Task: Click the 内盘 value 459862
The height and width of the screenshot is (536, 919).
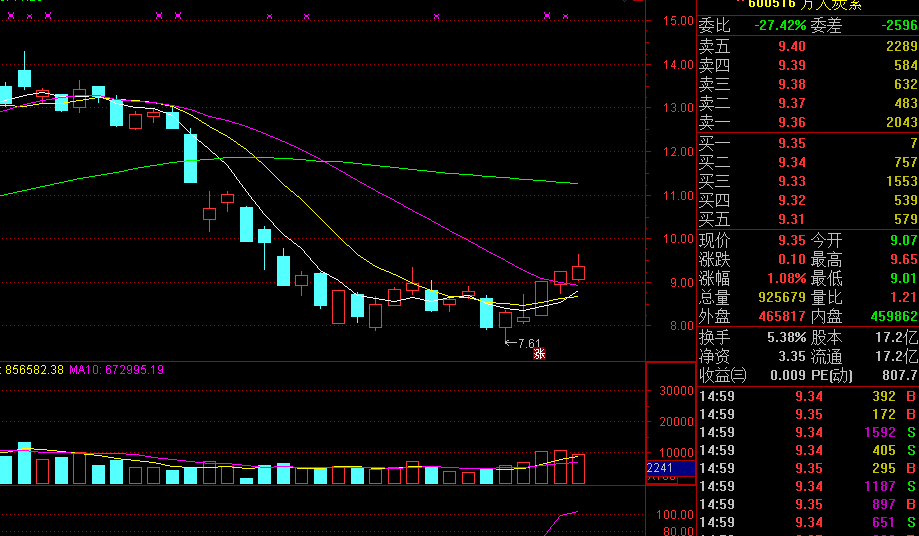Action: [894, 316]
